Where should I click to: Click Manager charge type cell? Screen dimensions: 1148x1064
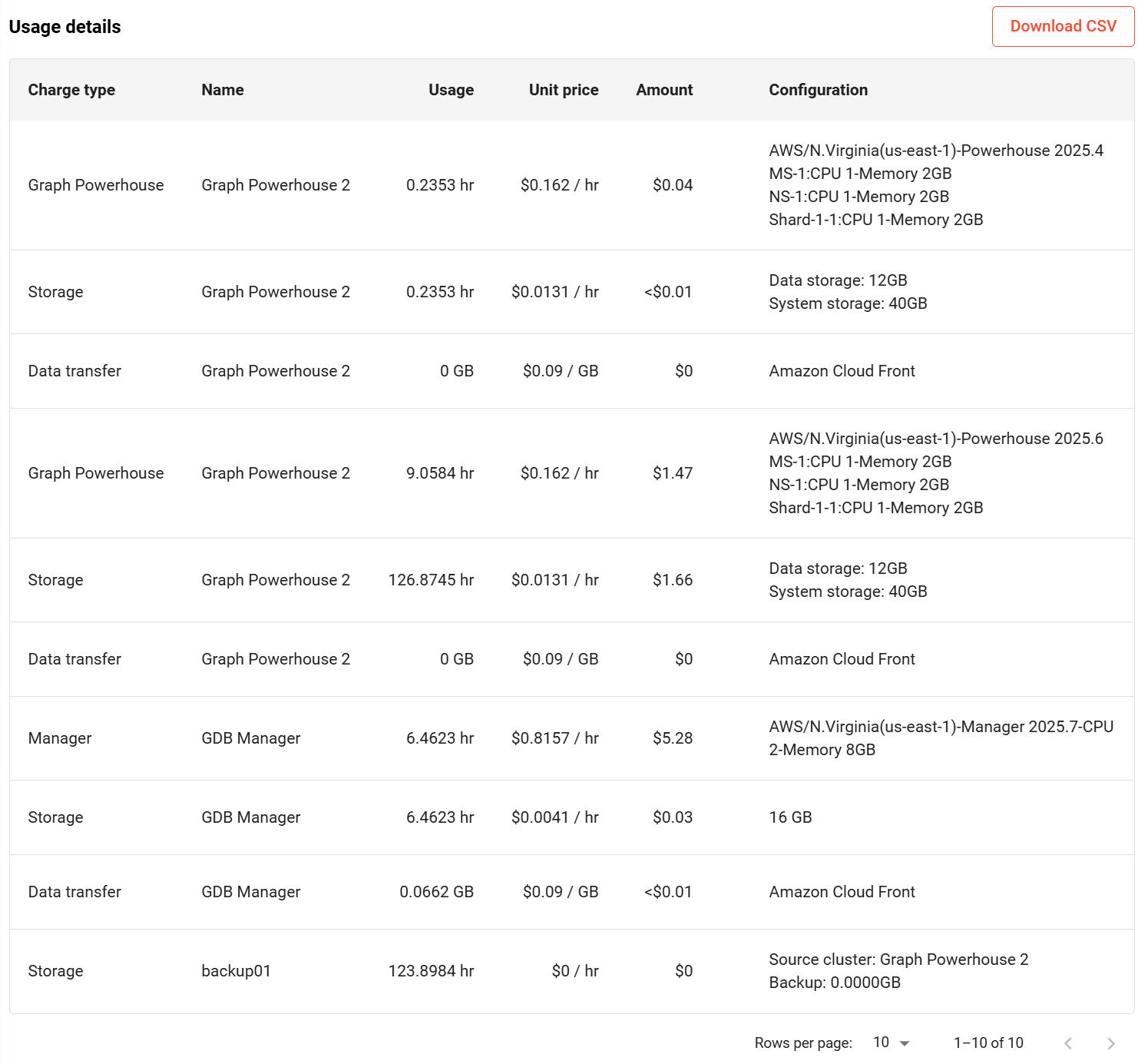point(60,738)
